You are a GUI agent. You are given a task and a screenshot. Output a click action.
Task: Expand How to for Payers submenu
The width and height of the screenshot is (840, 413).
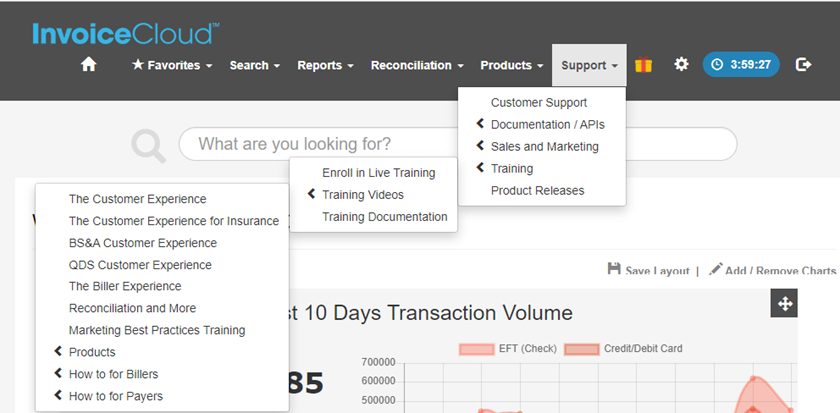[116, 396]
